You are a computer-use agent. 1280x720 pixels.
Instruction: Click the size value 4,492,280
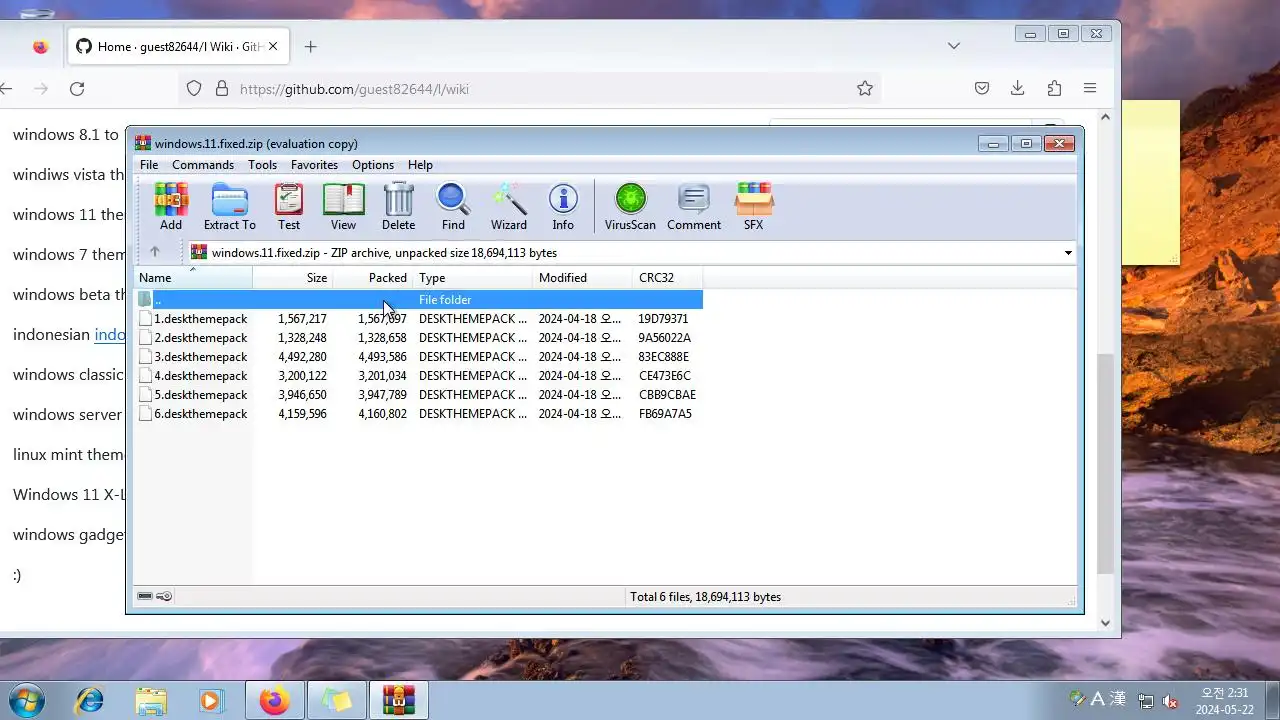302,357
